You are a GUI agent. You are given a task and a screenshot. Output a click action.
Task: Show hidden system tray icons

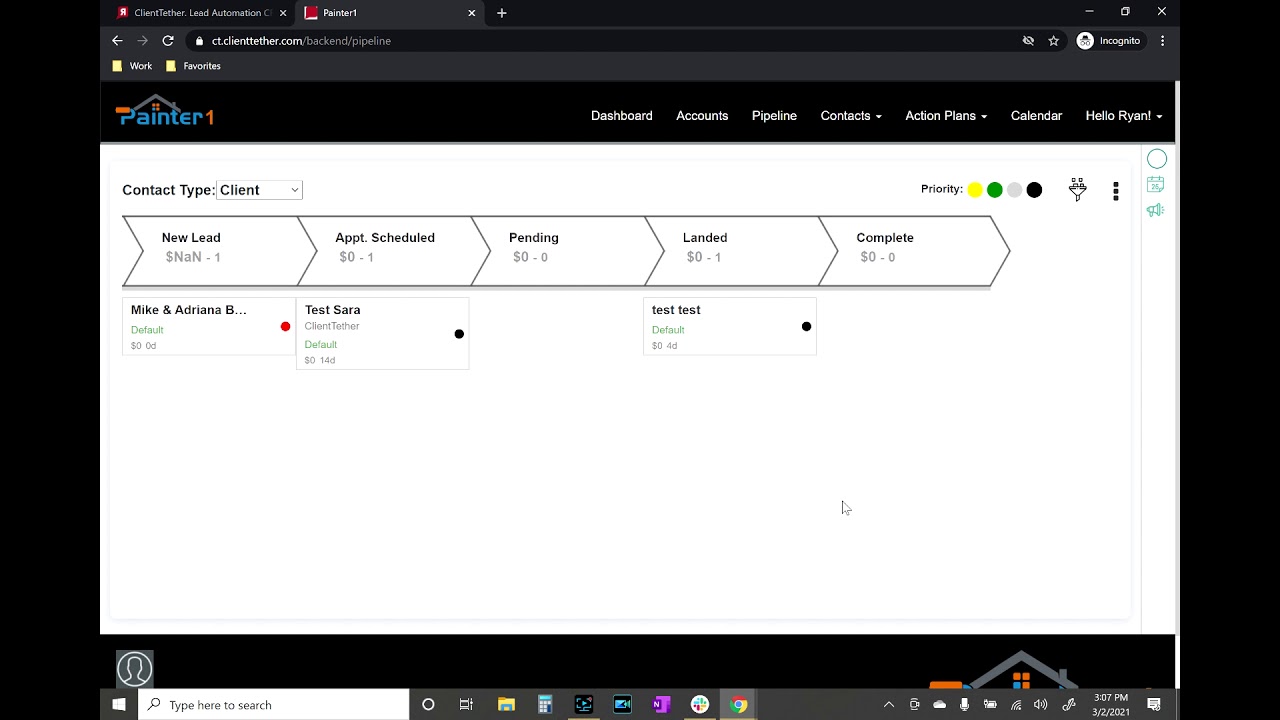[x=888, y=705]
